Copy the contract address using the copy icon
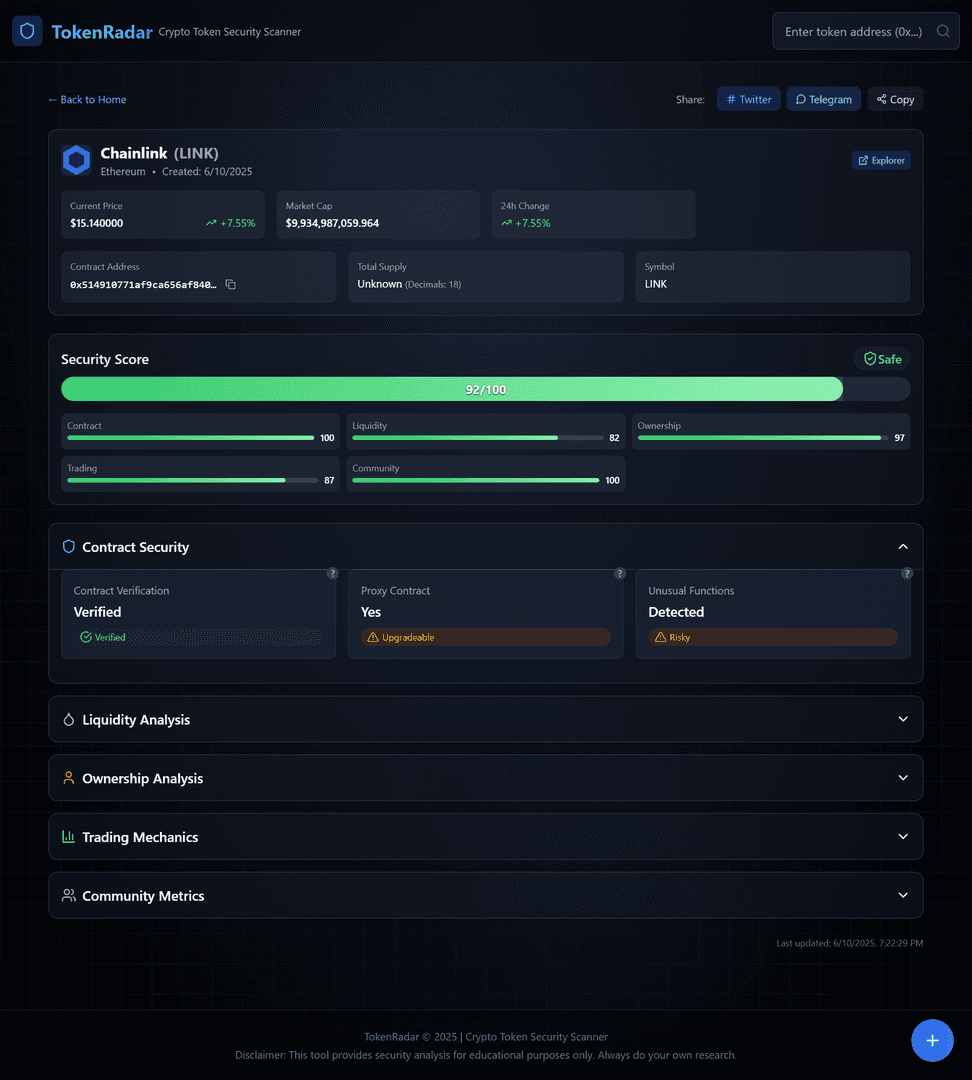This screenshot has height=1080, width=972. pyautogui.click(x=230, y=284)
